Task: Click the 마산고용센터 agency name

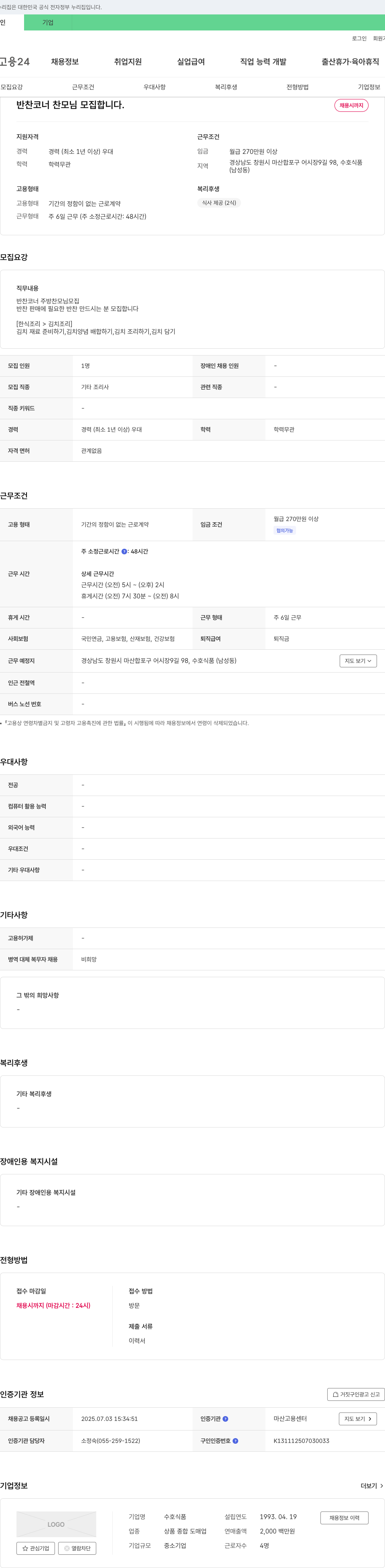Action: 290,1419
